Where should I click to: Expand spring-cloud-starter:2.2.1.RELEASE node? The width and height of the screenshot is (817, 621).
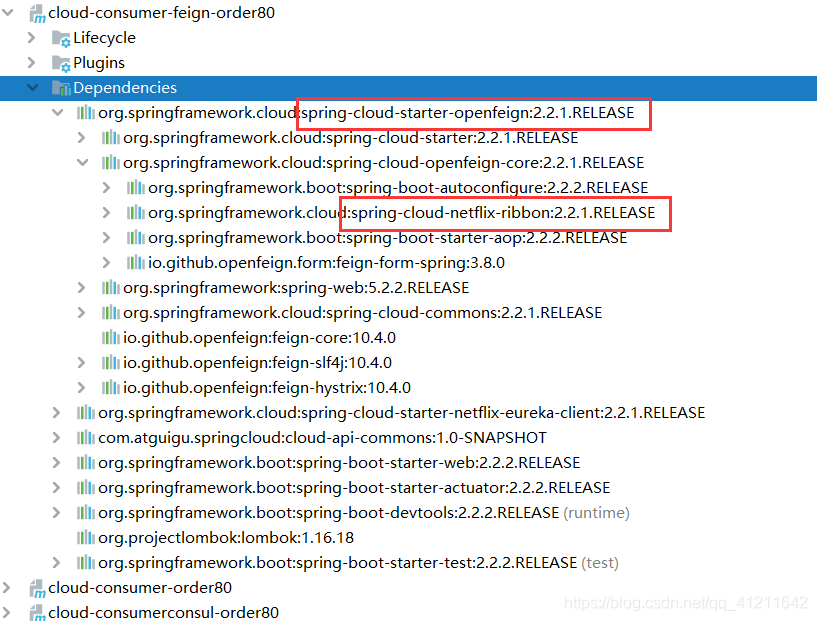[81, 138]
